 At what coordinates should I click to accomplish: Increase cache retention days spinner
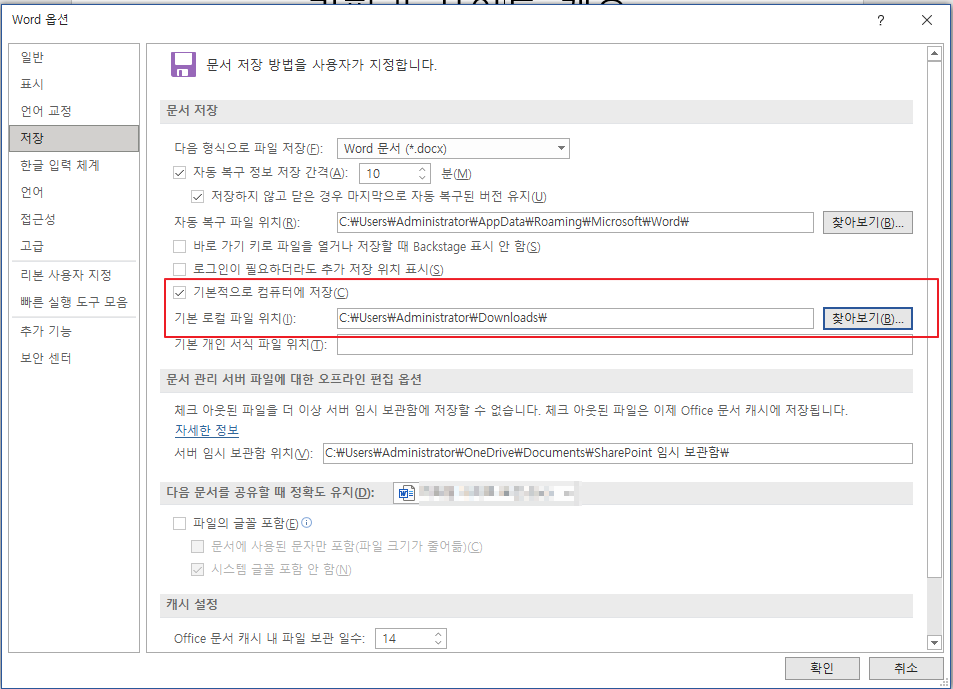pos(438,634)
